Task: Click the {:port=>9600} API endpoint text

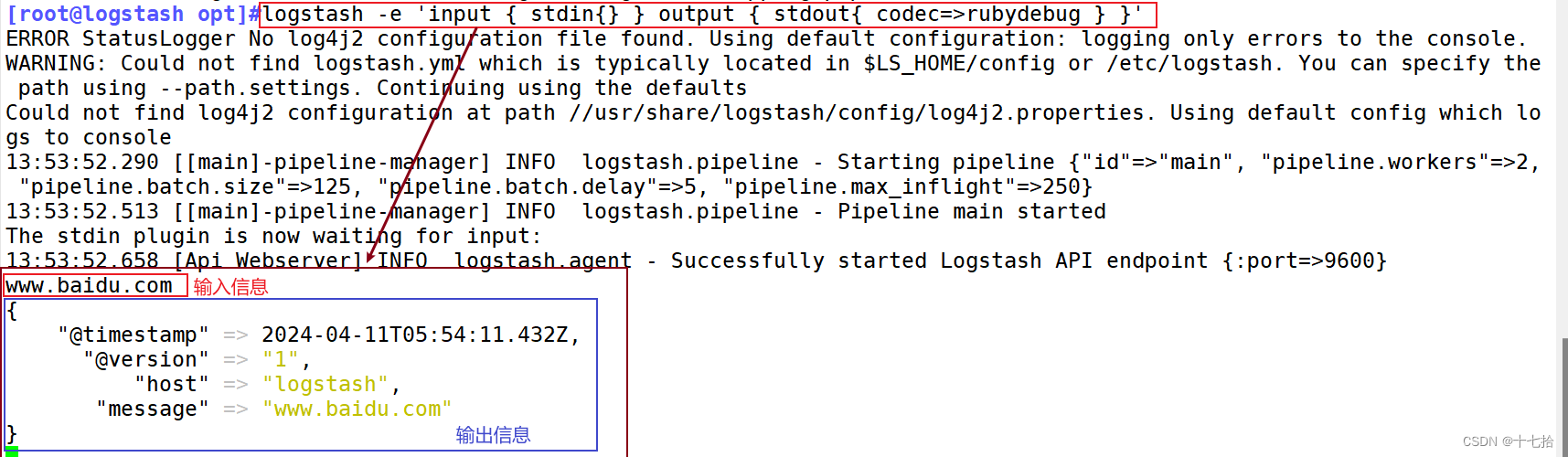Action: [1304, 261]
